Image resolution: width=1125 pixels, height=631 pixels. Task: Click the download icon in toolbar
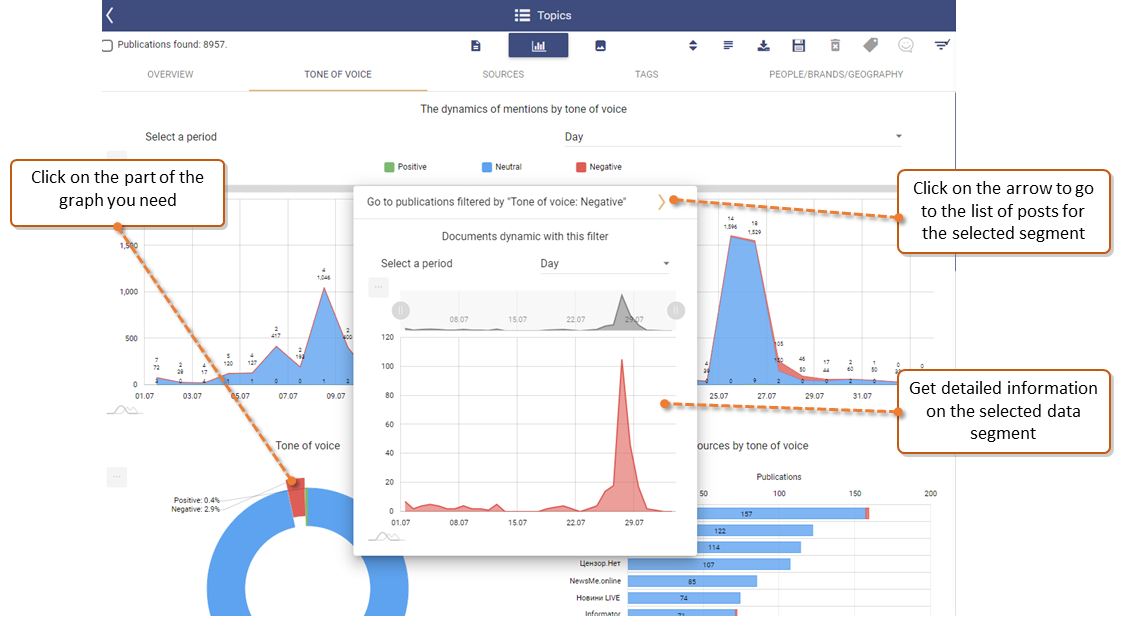pos(764,45)
